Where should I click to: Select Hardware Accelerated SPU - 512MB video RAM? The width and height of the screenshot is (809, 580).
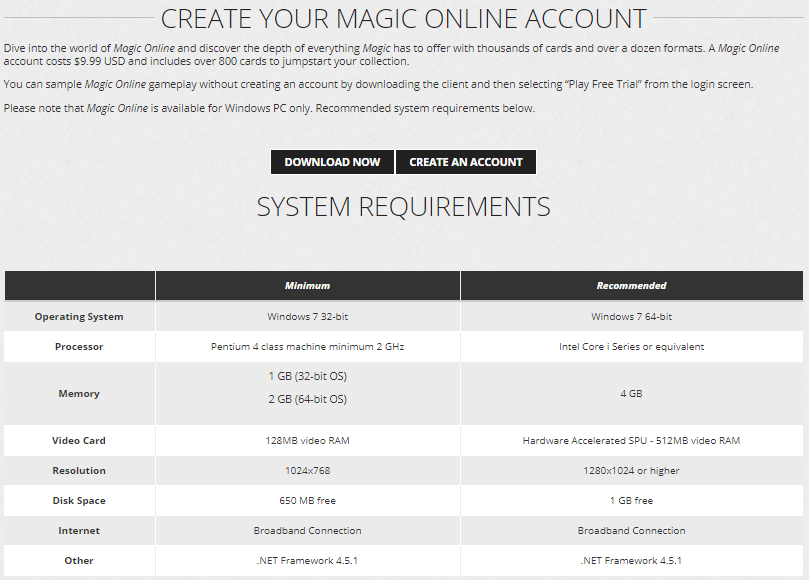[x=632, y=440]
